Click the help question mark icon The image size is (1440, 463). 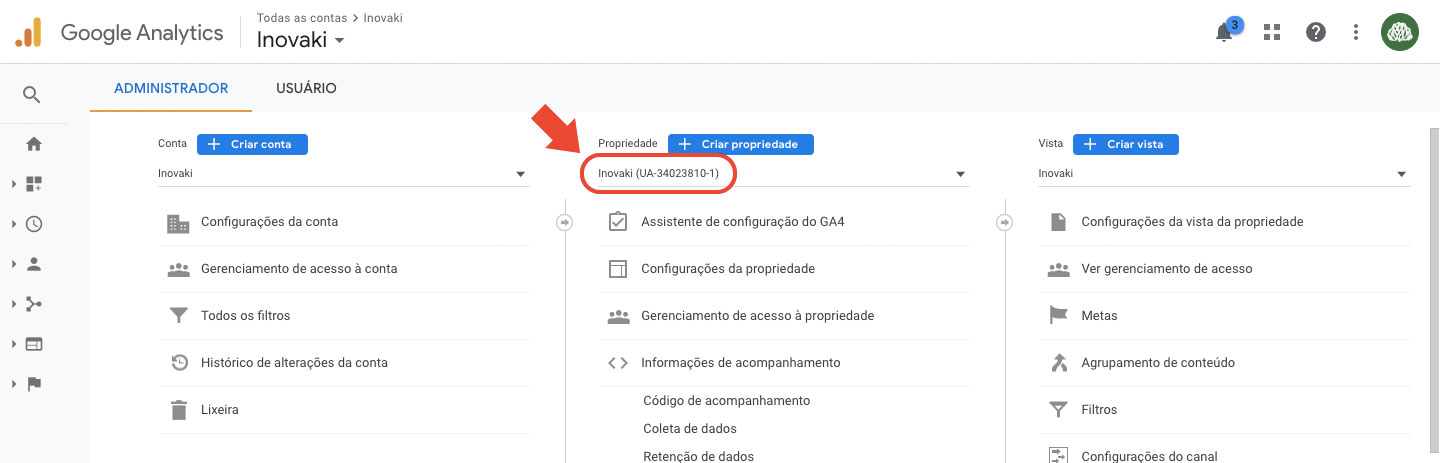pyautogui.click(x=1316, y=32)
